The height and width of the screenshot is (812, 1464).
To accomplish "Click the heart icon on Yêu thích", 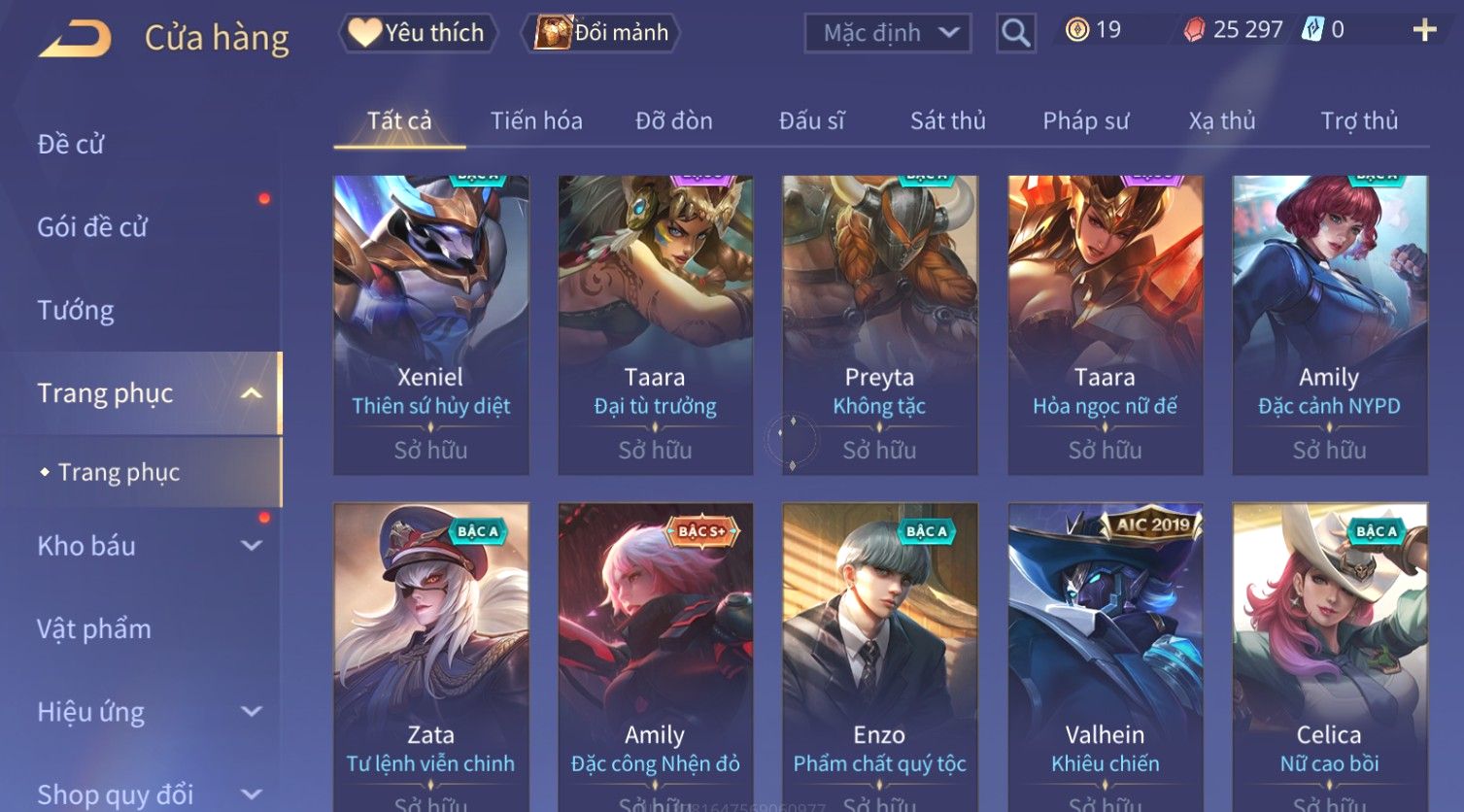I will (x=364, y=33).
